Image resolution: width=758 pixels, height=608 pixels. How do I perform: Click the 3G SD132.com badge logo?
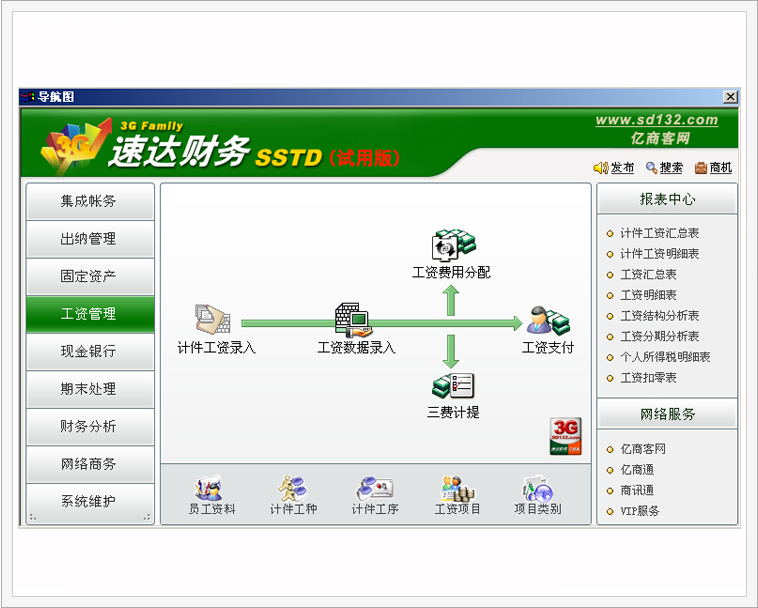tap(566, 436)
